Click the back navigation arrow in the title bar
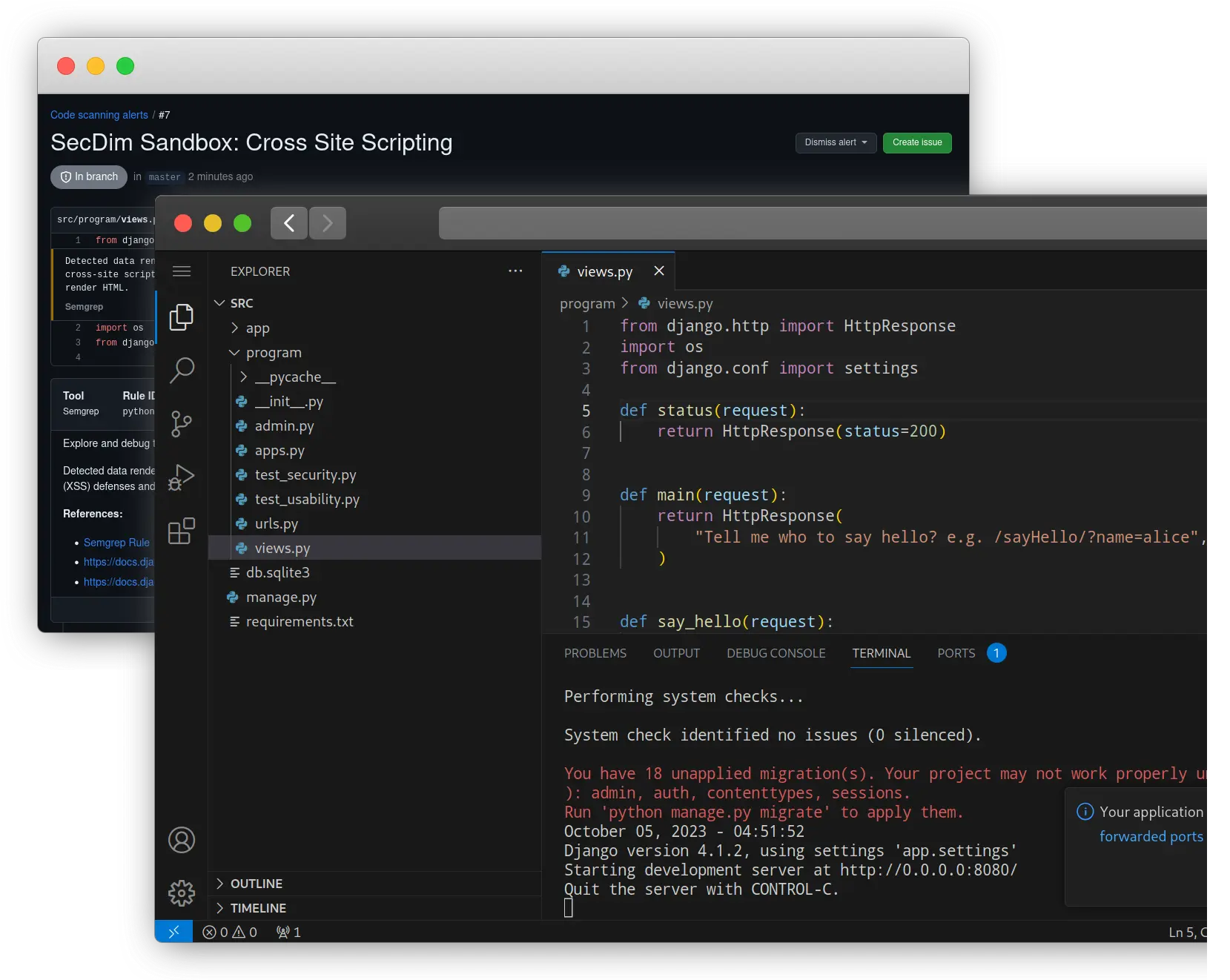 pos(288,223)
